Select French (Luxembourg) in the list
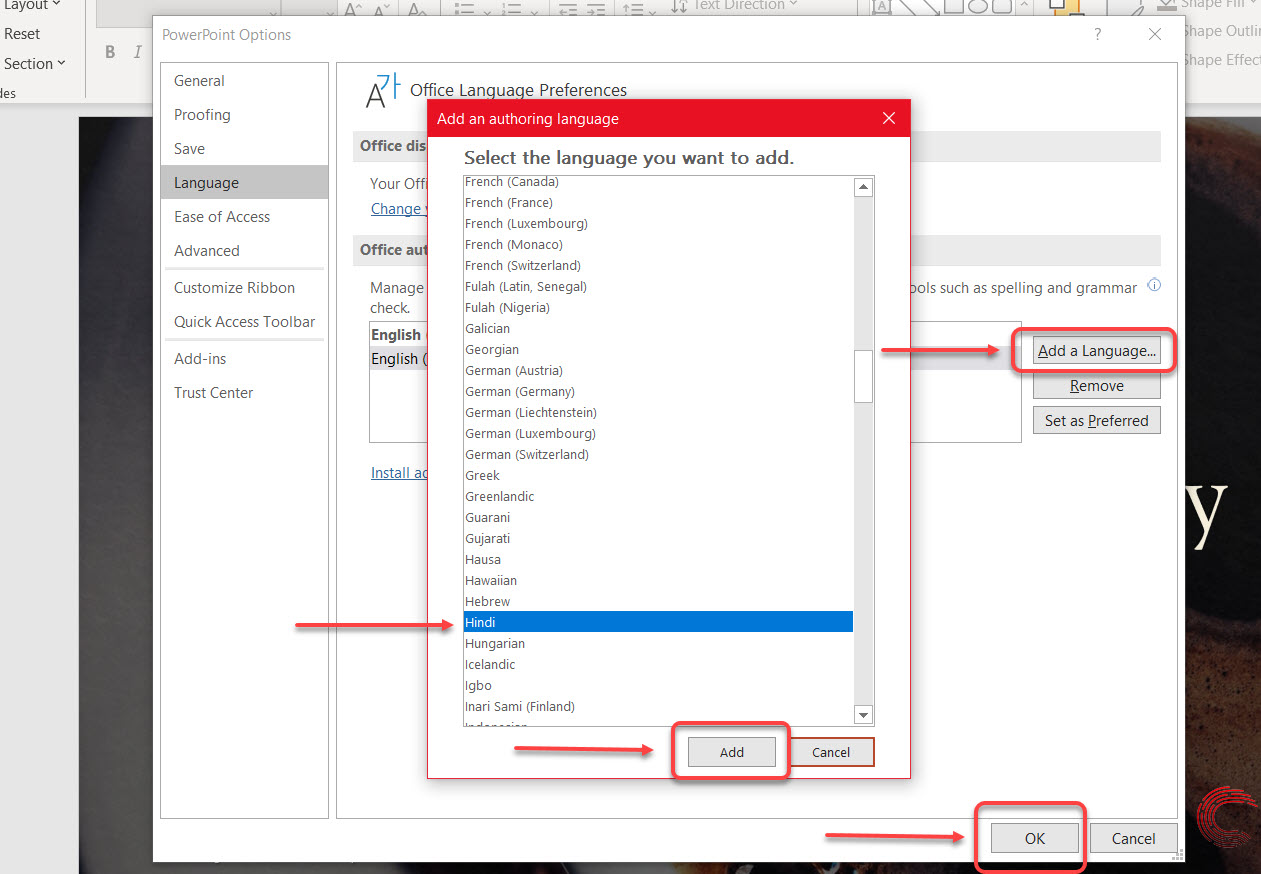The width and height of the screenshot is (1261, 874). (x=658, y=223)
